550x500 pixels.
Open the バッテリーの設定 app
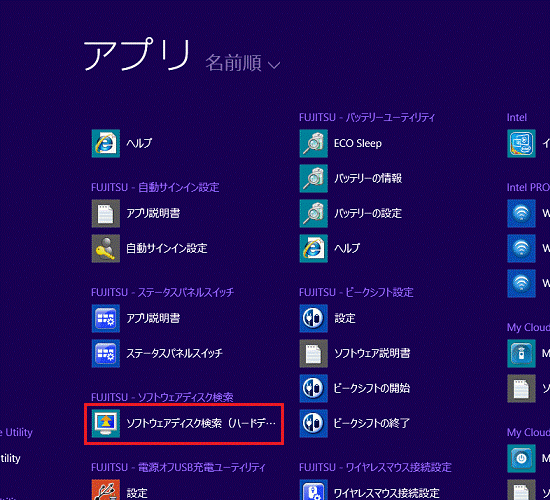click(x=351, y=213)
